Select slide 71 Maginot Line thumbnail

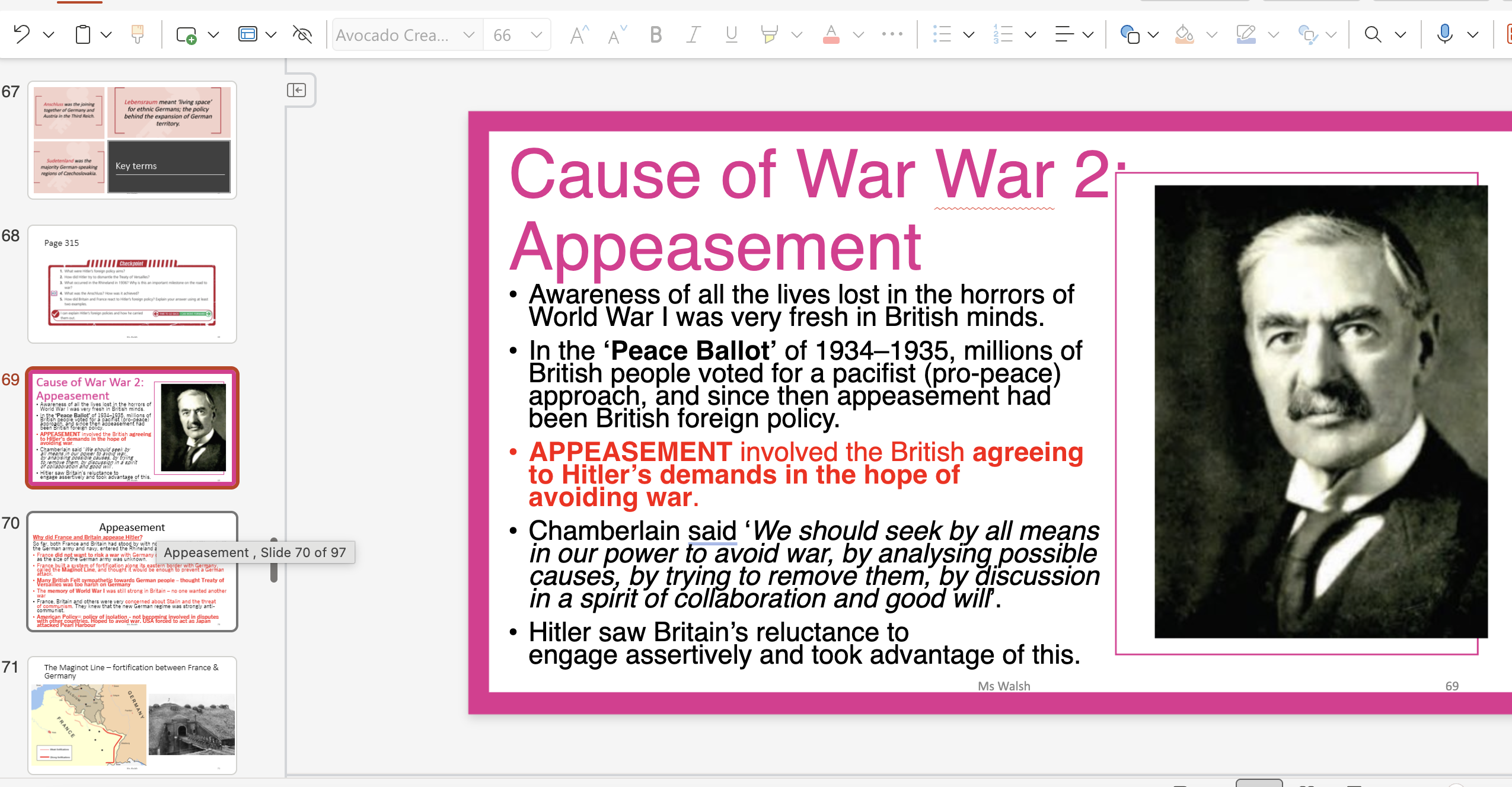132,715
